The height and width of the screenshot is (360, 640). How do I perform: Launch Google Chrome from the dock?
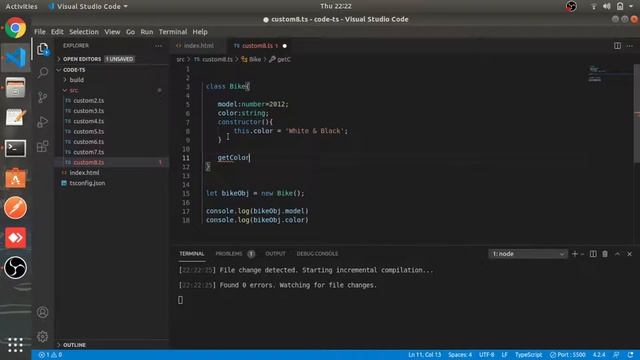pyautogui.click(x=16, y=28)
